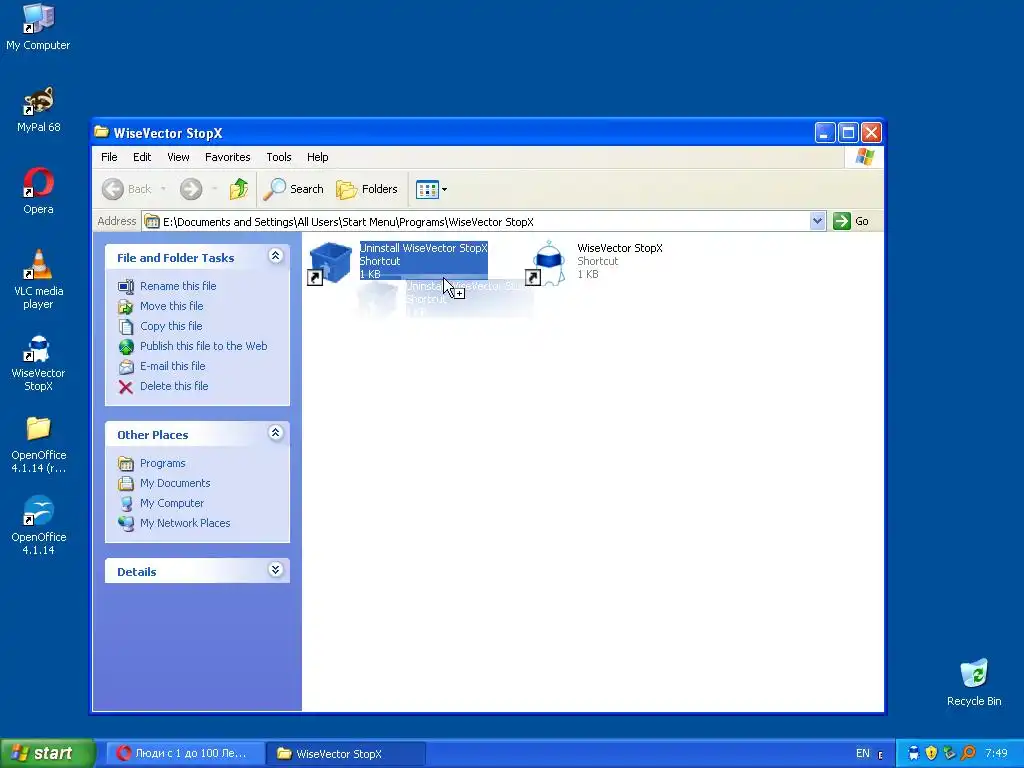The height and width of the screenshot is (768, 1024).
Task: Go to Programs in Other Places
Action: point(152,463)
